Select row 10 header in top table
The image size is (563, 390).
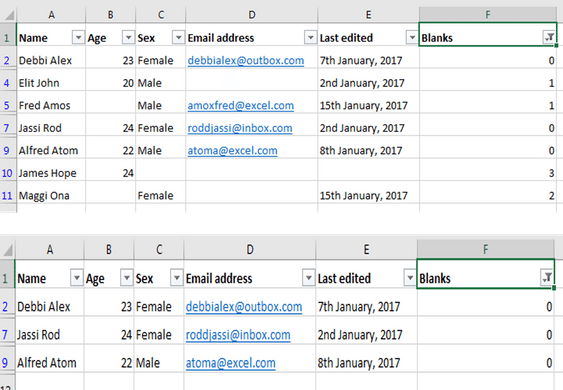[7, 173]
